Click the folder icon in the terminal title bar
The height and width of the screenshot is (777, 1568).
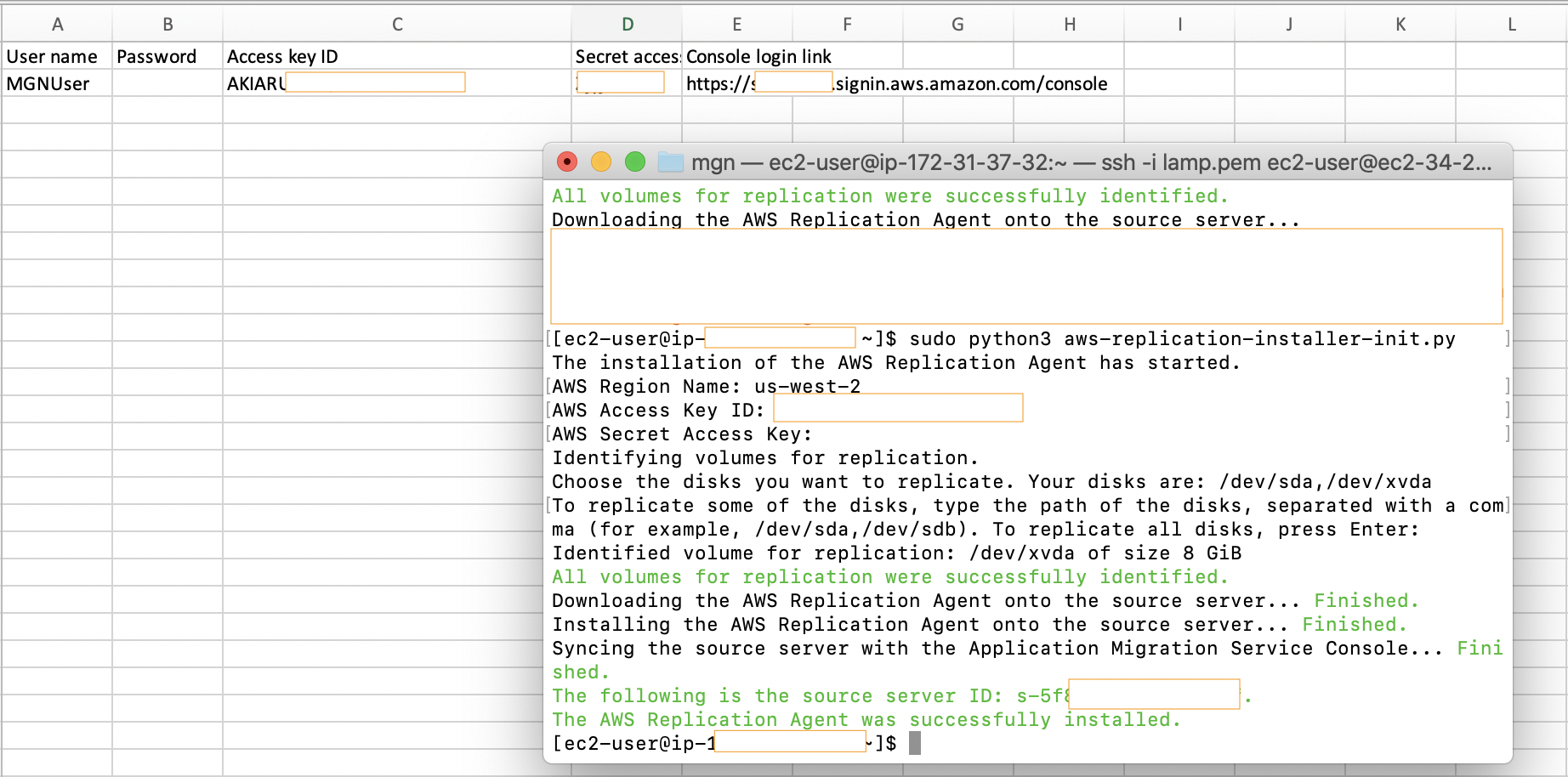click(671, 162)
